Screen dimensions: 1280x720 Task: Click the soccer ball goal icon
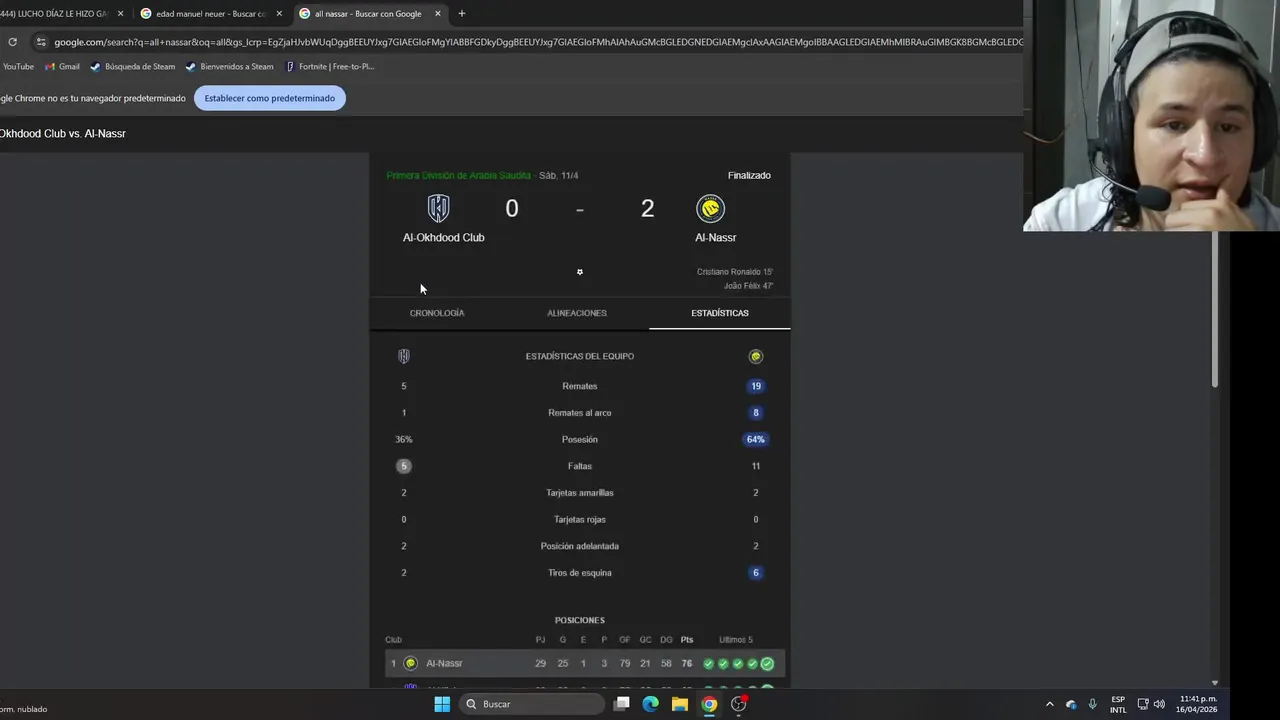579,272
